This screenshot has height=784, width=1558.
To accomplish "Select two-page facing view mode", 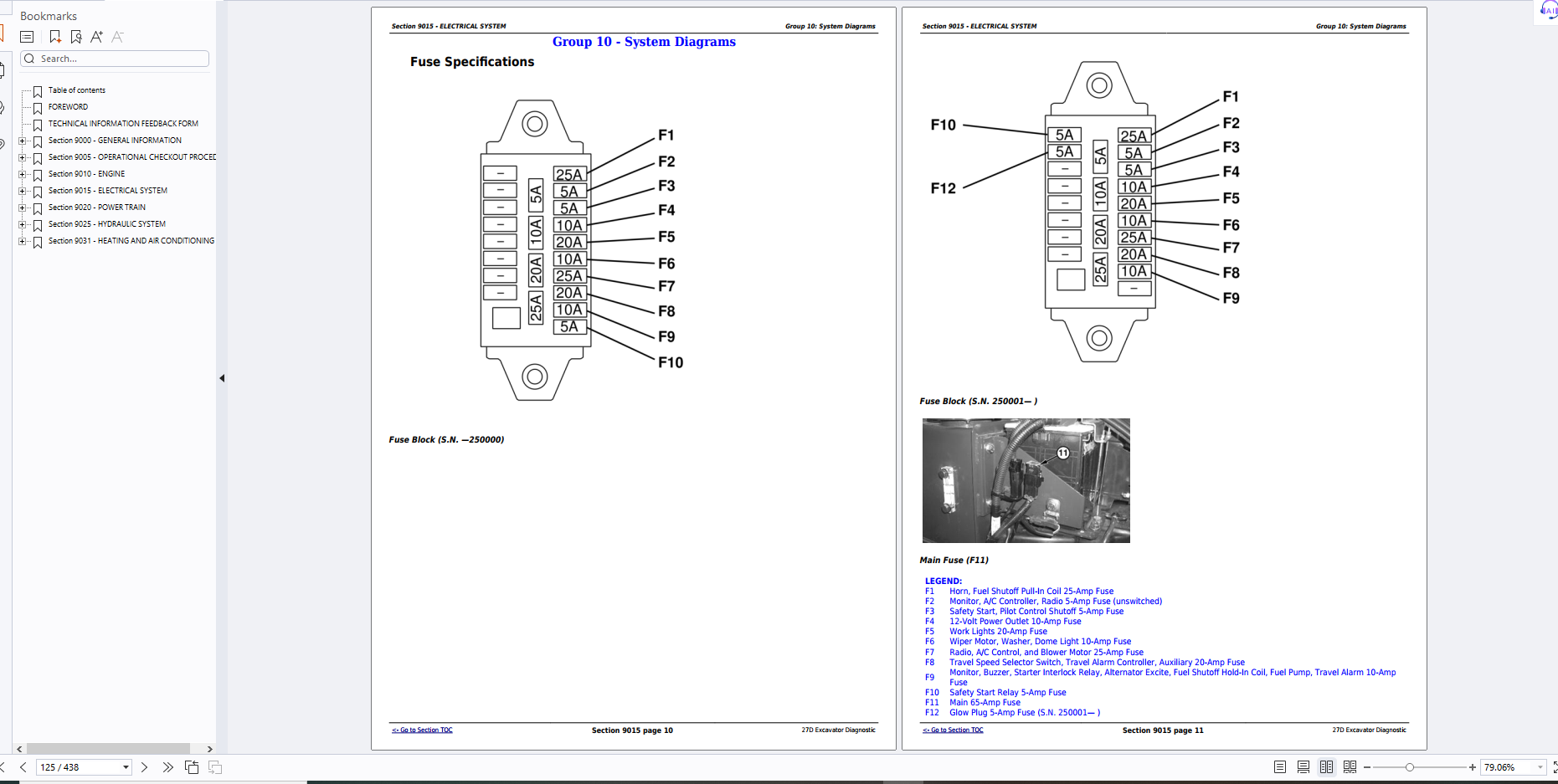I will [1327, 767].
